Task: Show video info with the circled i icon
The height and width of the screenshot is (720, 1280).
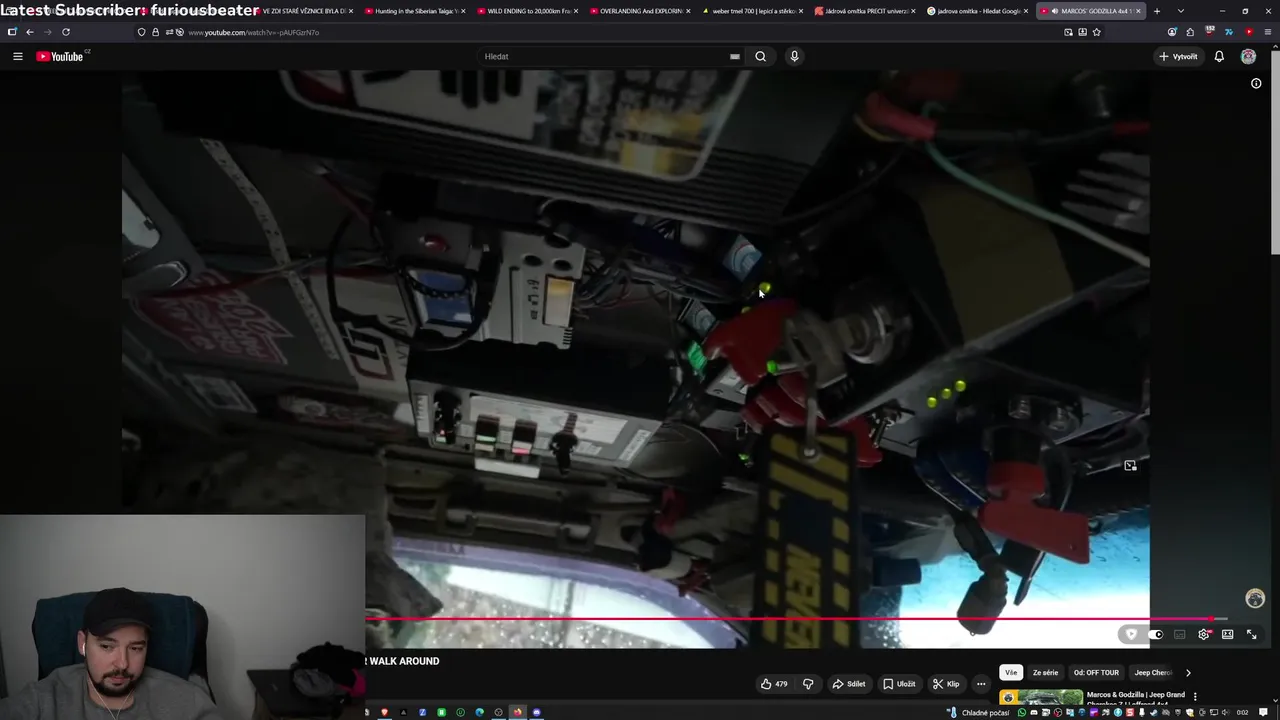Action: (1256, 84)
